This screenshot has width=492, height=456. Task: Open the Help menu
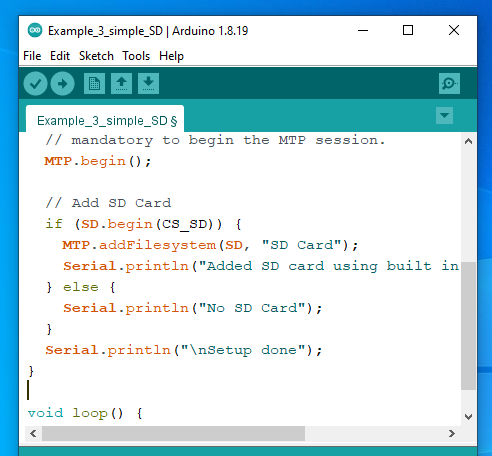click(171, 56)
